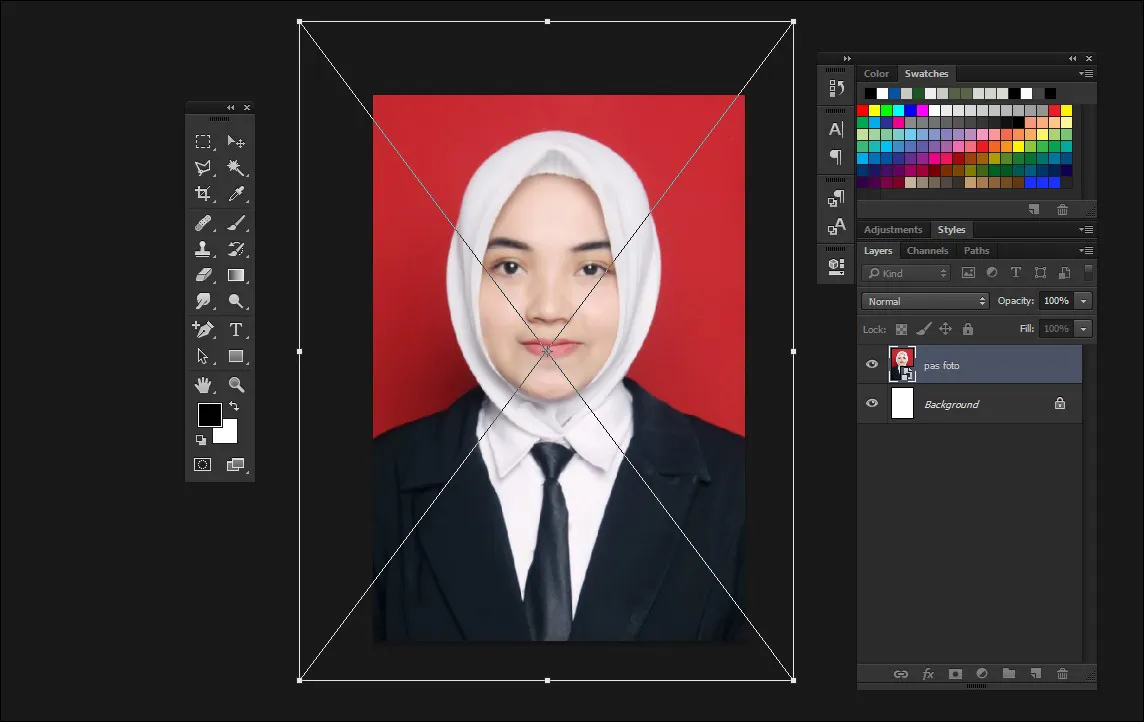Pick the Zoom tool
Screen dimensions: 1144x722
point(236,384)
